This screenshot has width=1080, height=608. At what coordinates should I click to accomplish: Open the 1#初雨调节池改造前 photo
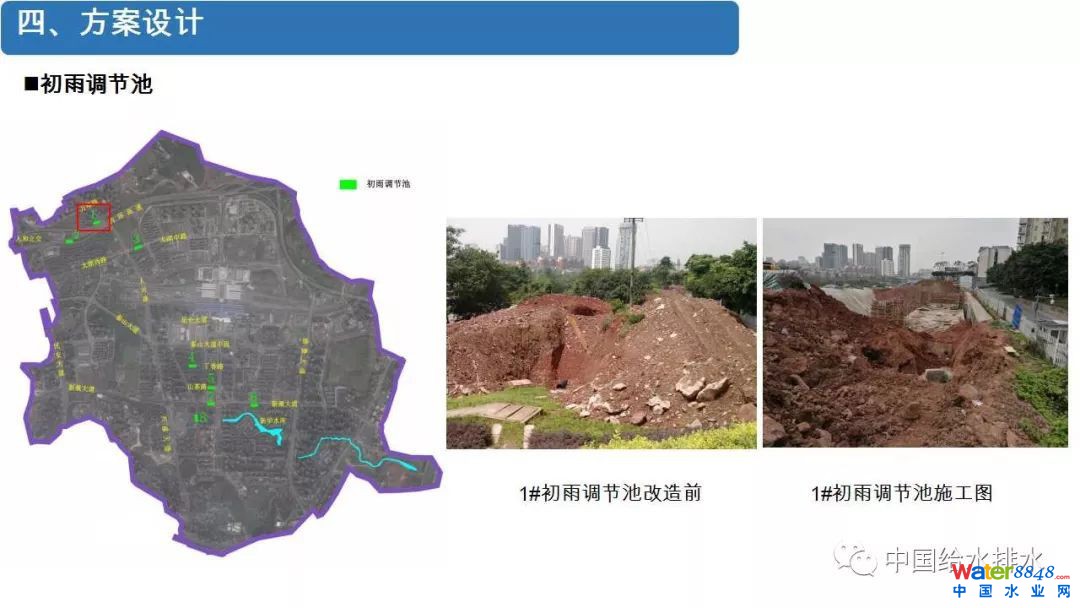[601, 333]
